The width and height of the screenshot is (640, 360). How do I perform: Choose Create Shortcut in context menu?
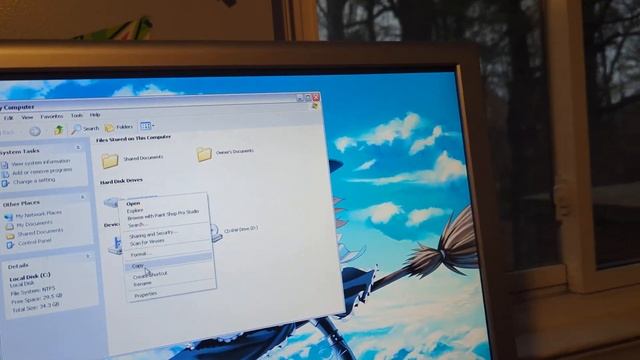150,275
